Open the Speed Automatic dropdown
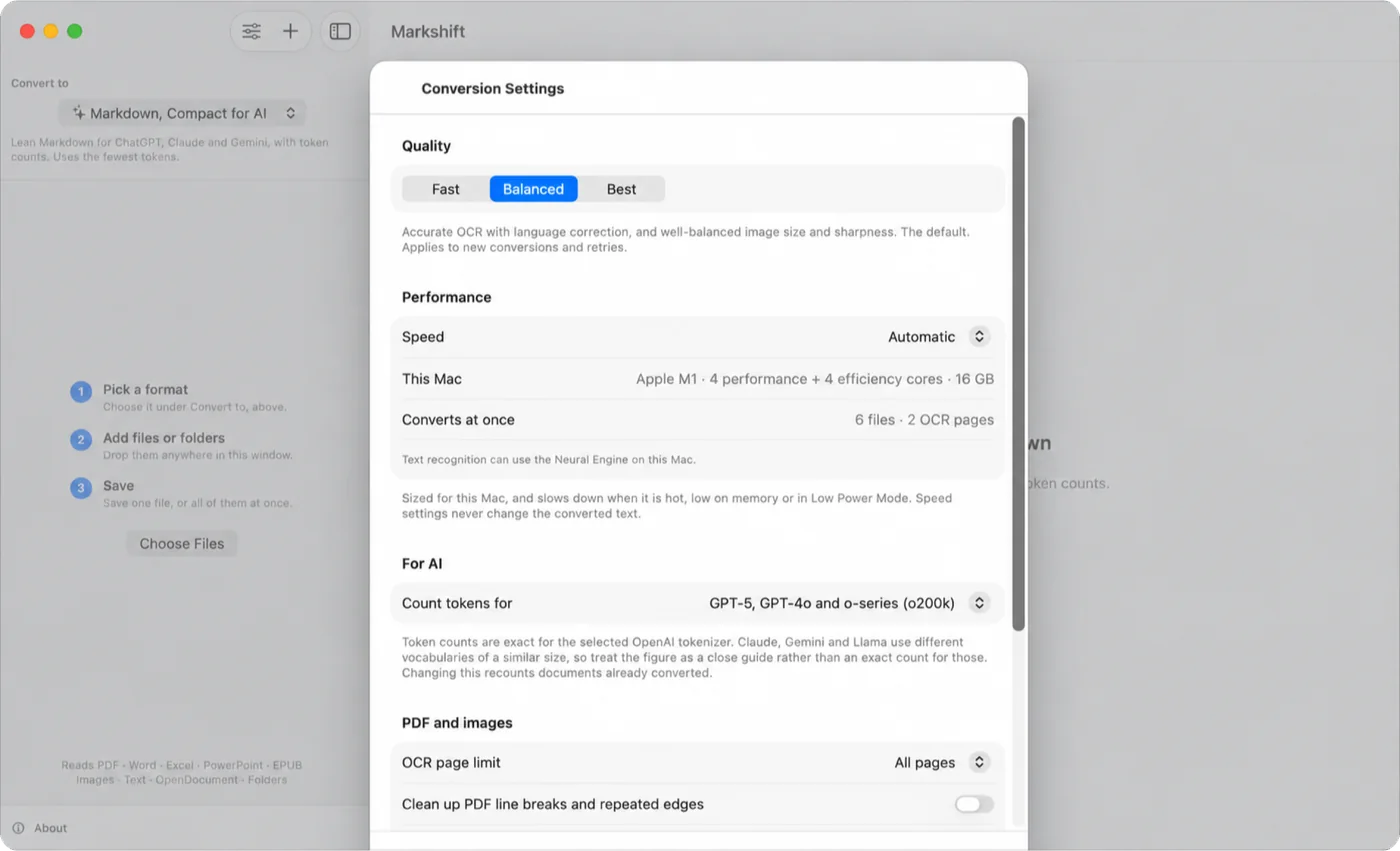Viewport: 1400px width, 851px height. pyautogui.click(x=938, y=337)
